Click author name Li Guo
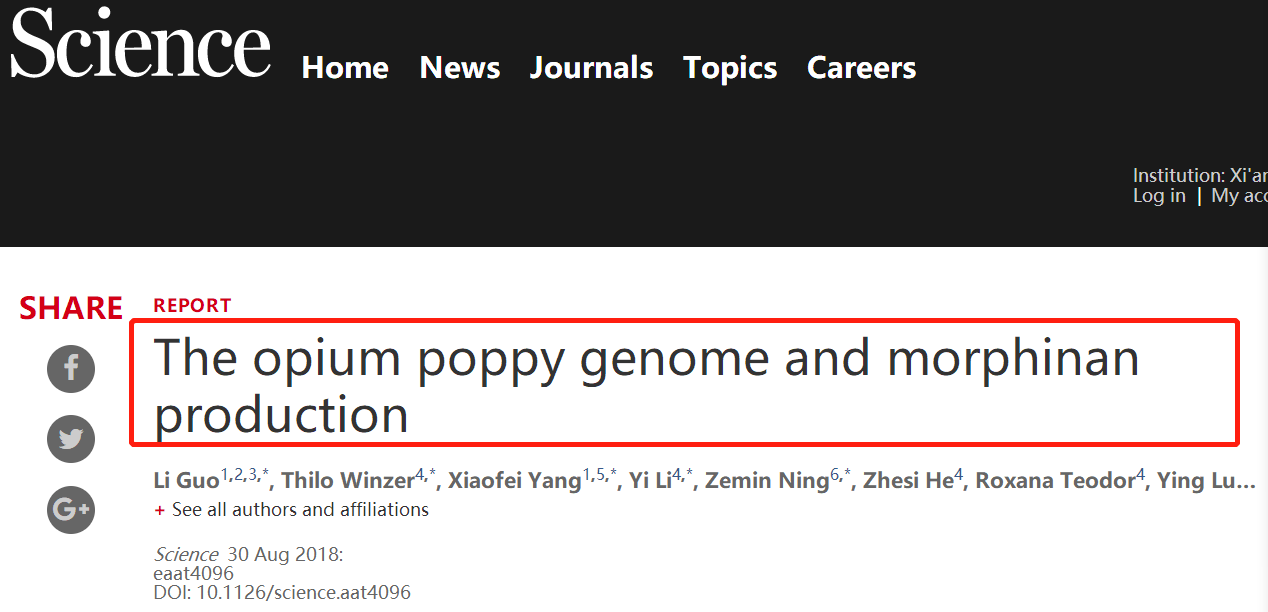Viewport: 1268px width, 612px height. 186,481
